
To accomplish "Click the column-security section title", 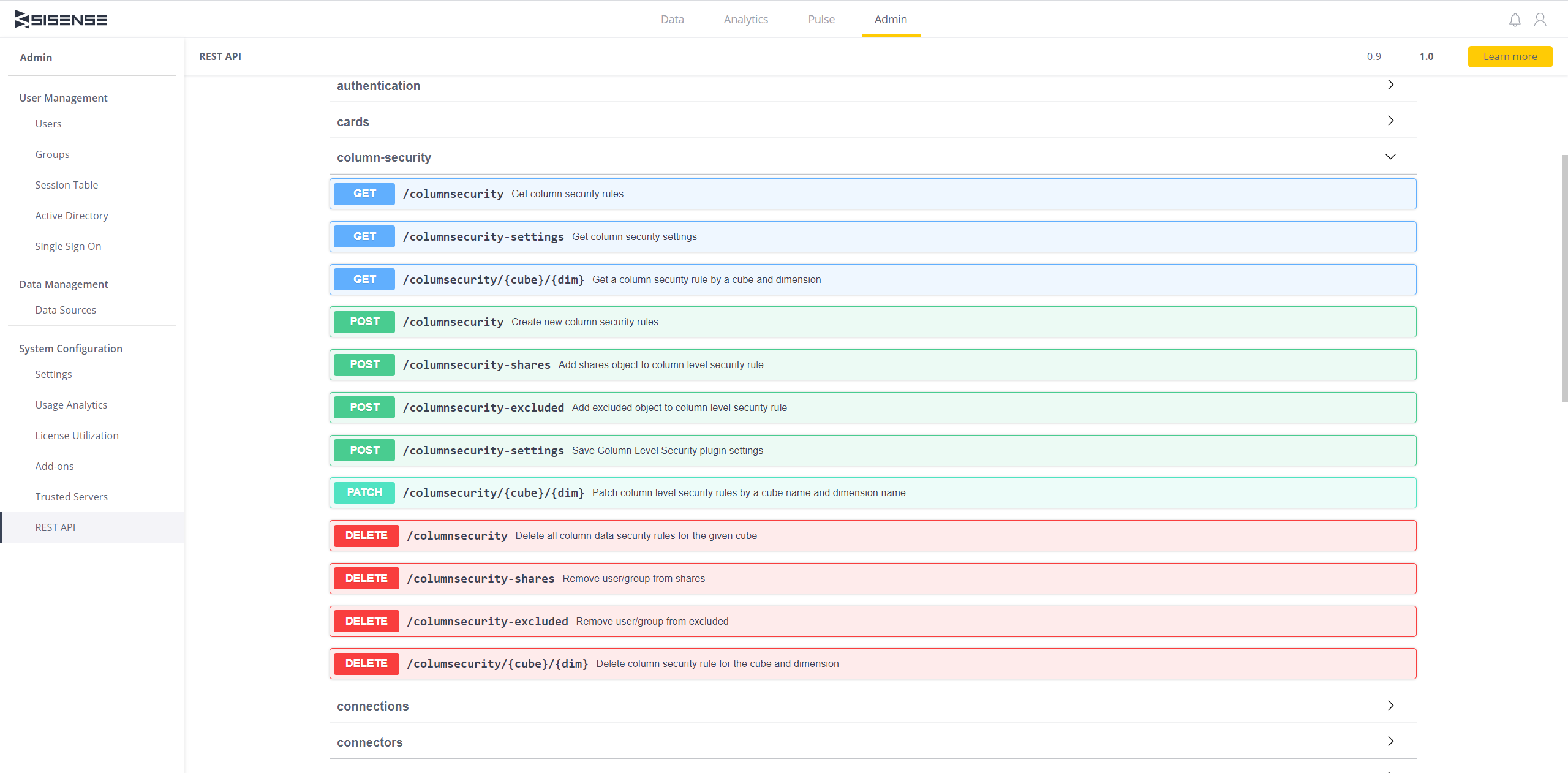I will coord(384,157).
